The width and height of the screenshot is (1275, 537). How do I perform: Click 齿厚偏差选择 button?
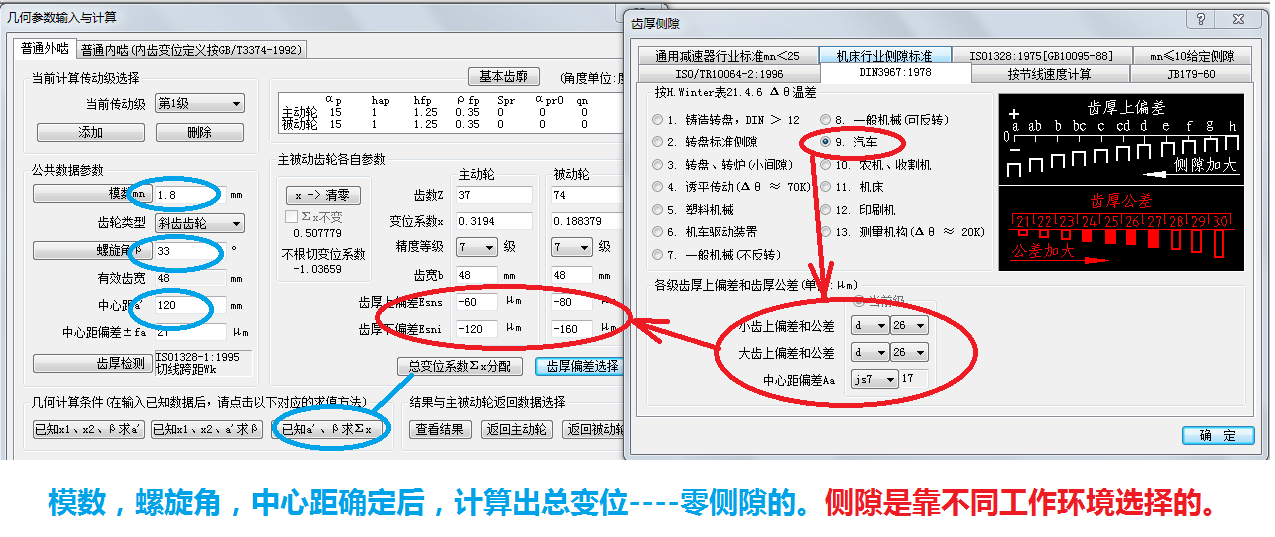point(580,367)
